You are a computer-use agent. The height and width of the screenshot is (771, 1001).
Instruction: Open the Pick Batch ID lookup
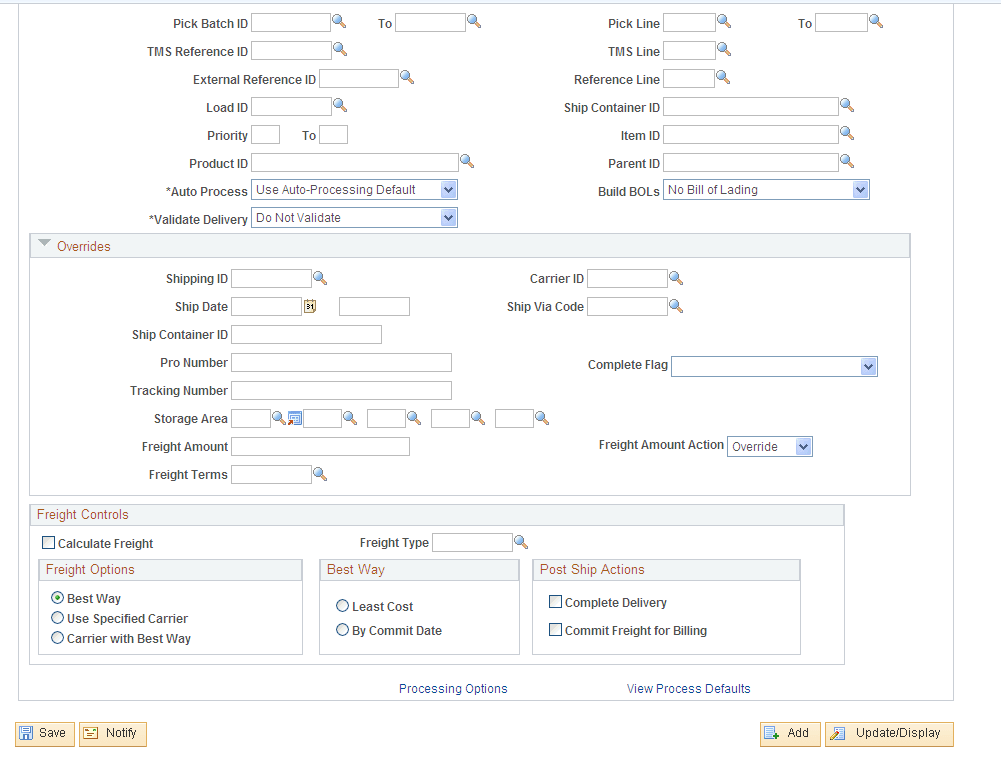(339, 21)
